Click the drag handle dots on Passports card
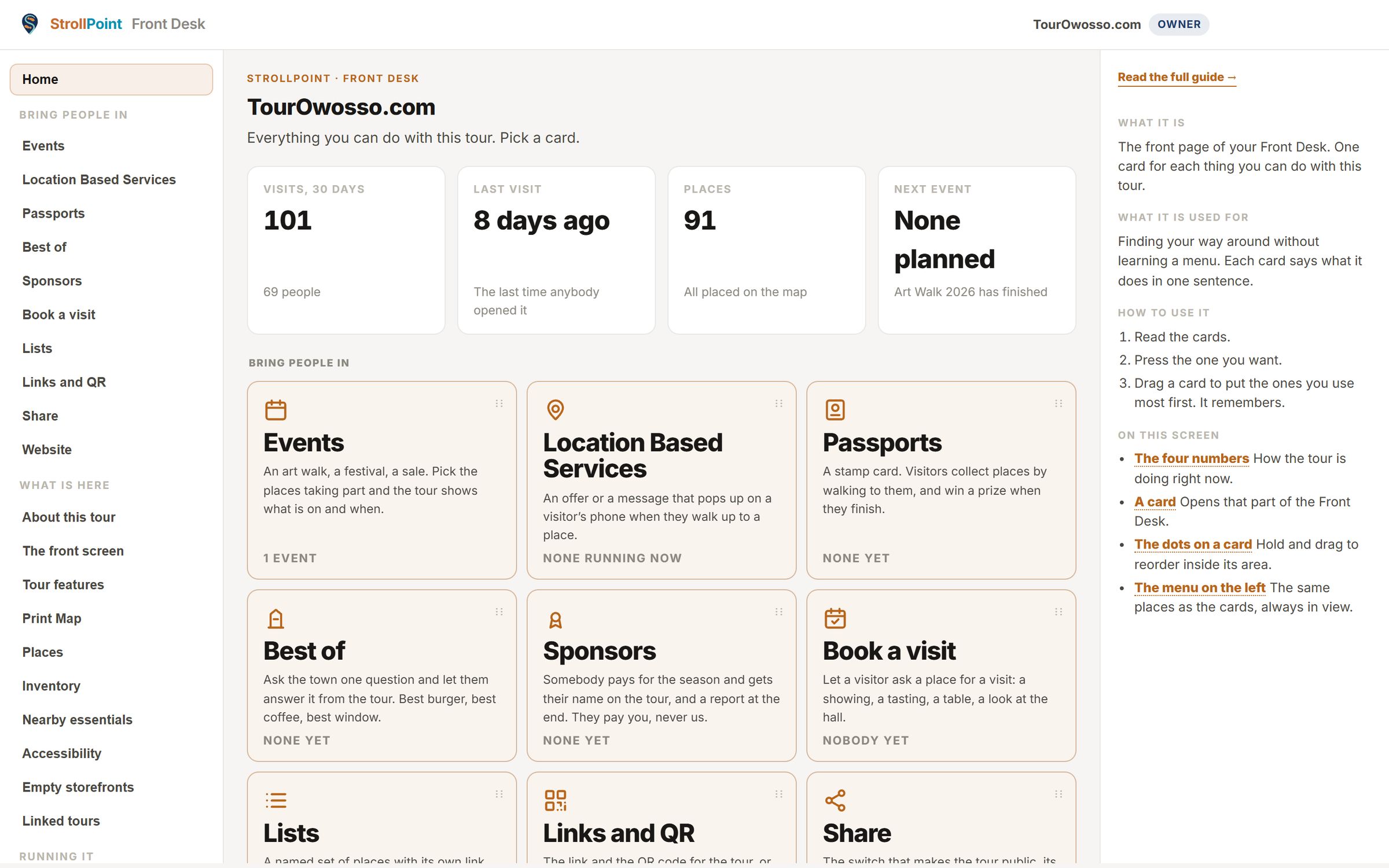1389x868 pixels. pos(1059,403)
